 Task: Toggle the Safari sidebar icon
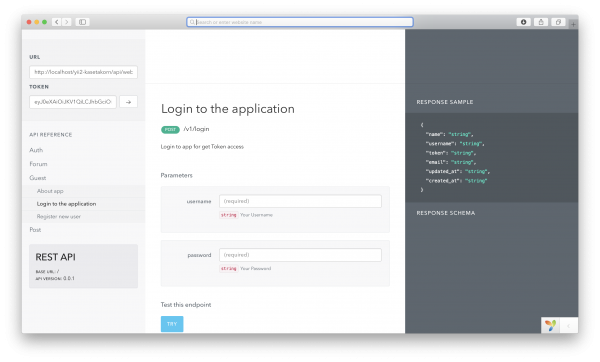[x=82, y=22]
